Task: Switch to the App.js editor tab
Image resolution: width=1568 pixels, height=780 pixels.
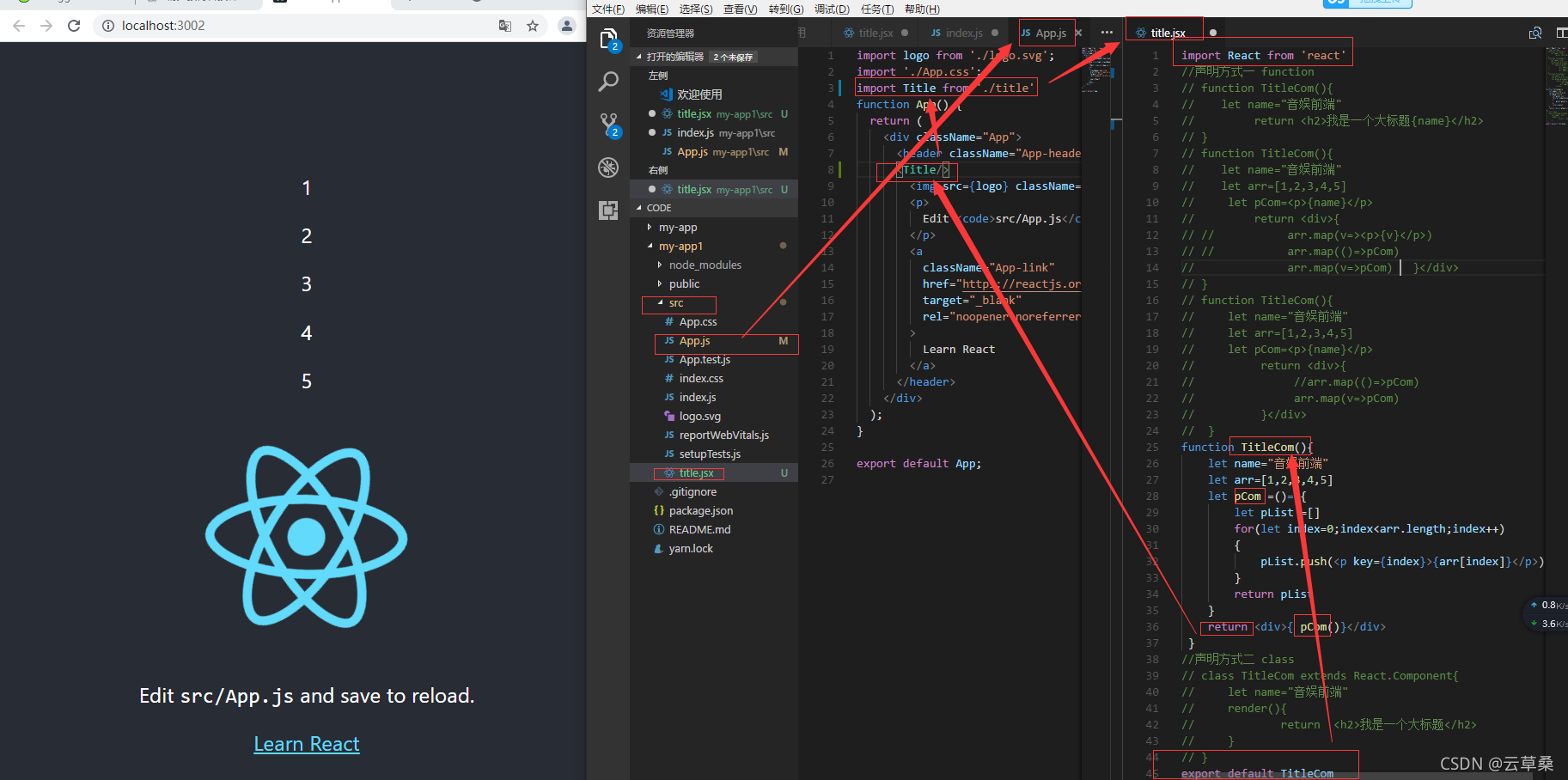Action: click(1050, 33)
